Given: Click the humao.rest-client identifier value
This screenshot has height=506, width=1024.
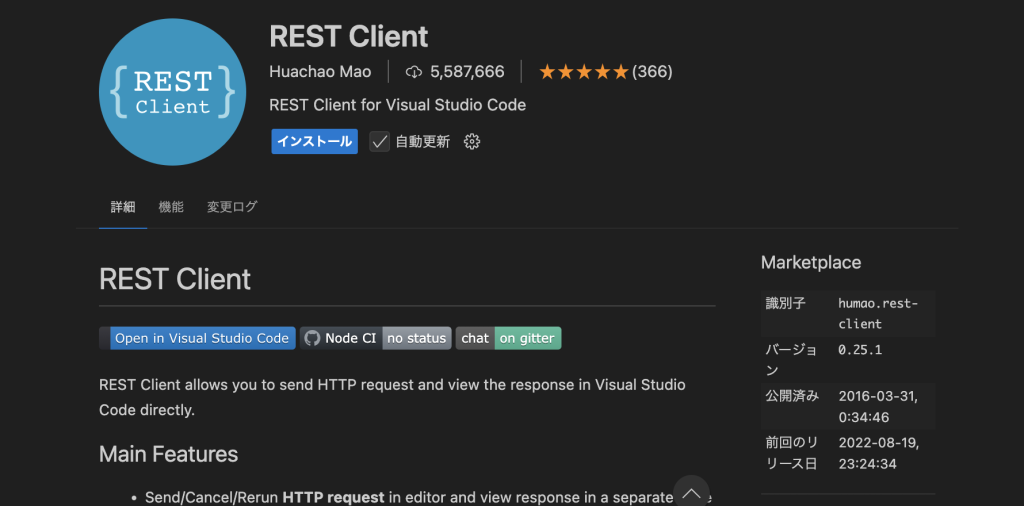Looking at the screenshot, I should (877, 314).
